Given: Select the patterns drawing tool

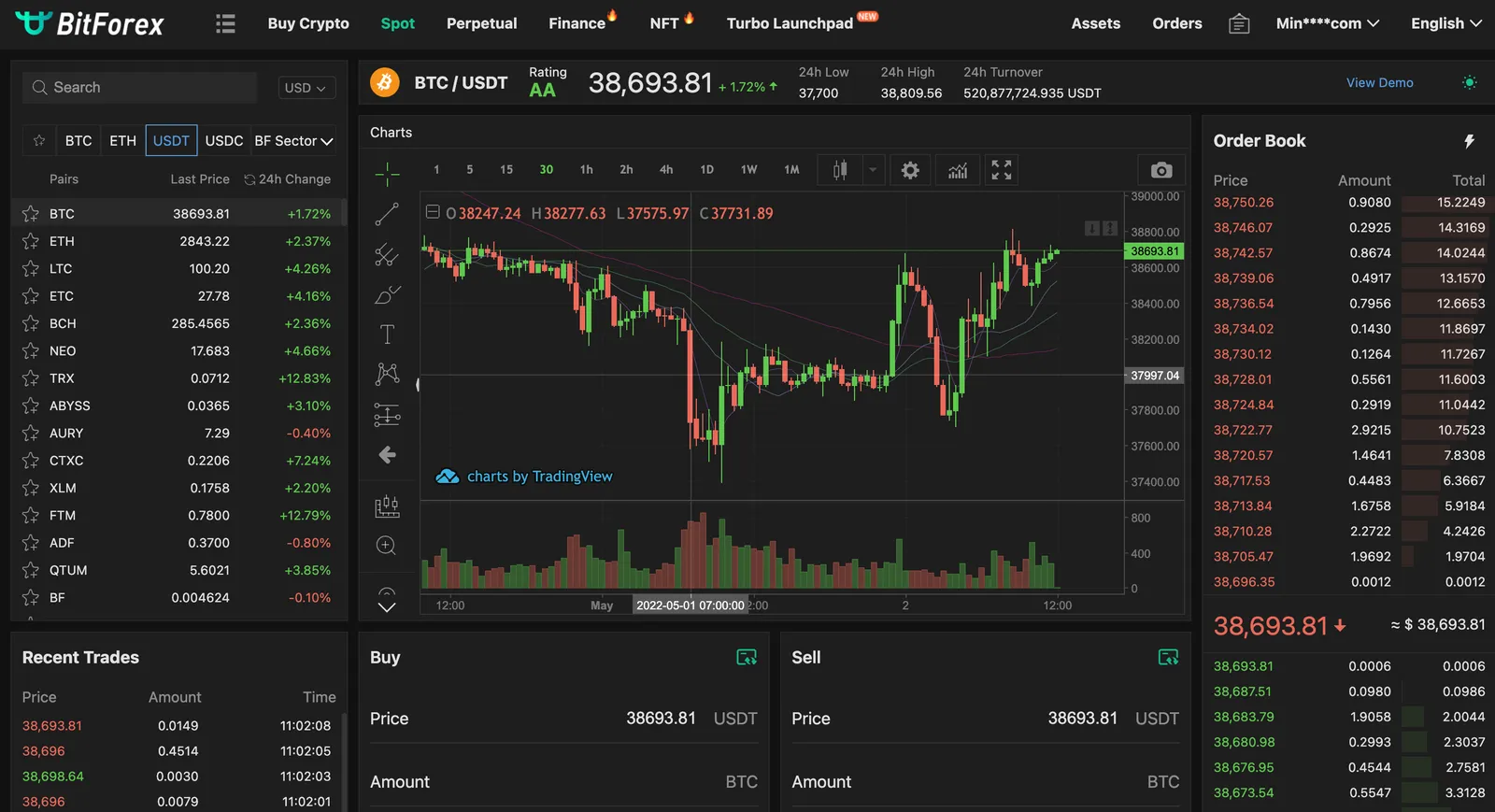Looking at the screenshot, I should [387, 374].
